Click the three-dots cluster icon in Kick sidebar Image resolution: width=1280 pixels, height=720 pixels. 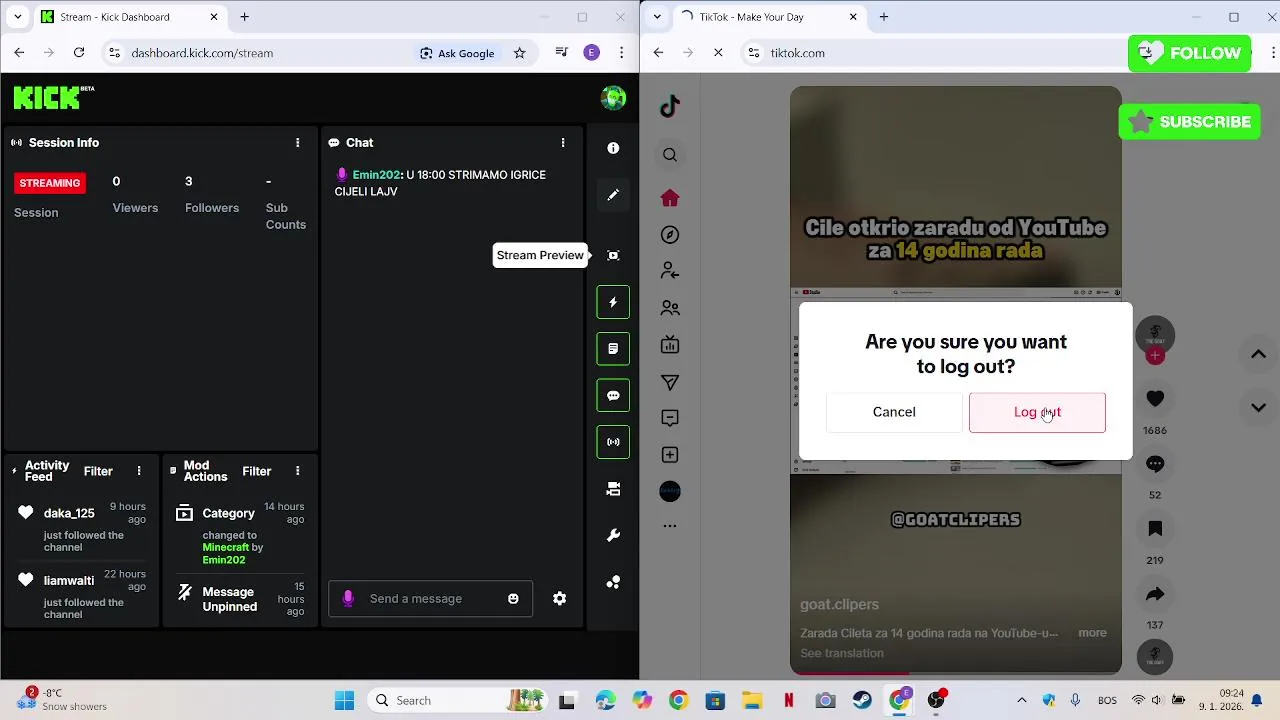pyautogui.click(x=613, y=582)
